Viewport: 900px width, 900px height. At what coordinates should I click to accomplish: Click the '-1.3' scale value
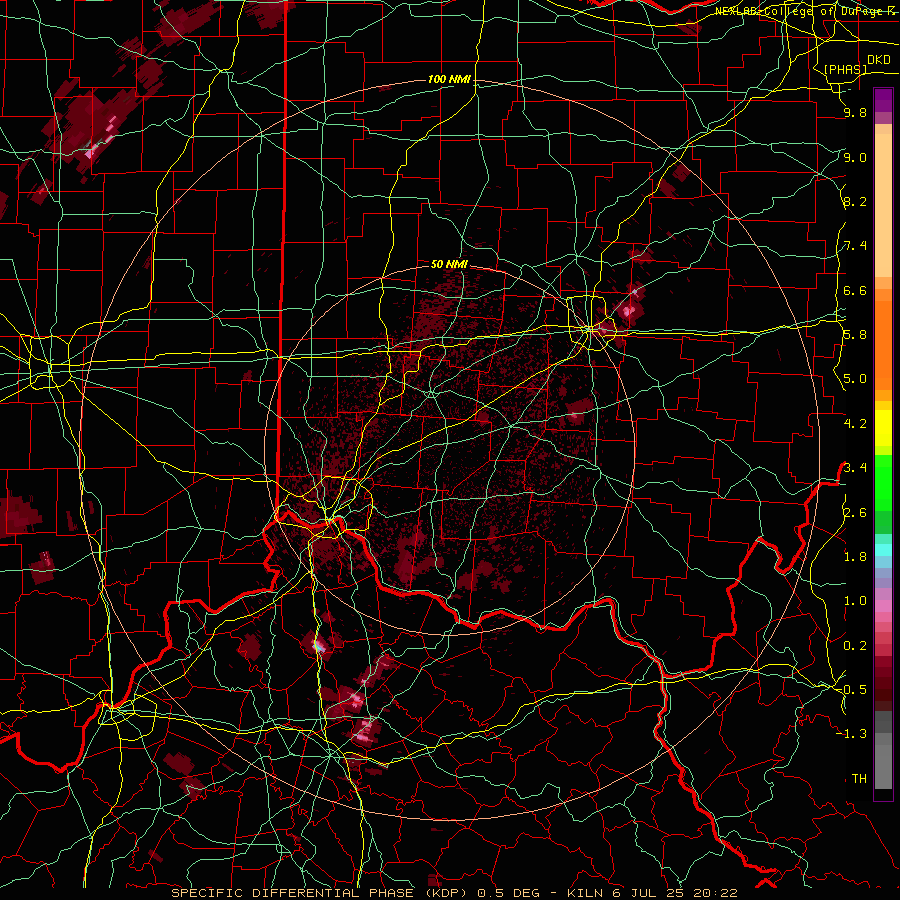(852, 734)
